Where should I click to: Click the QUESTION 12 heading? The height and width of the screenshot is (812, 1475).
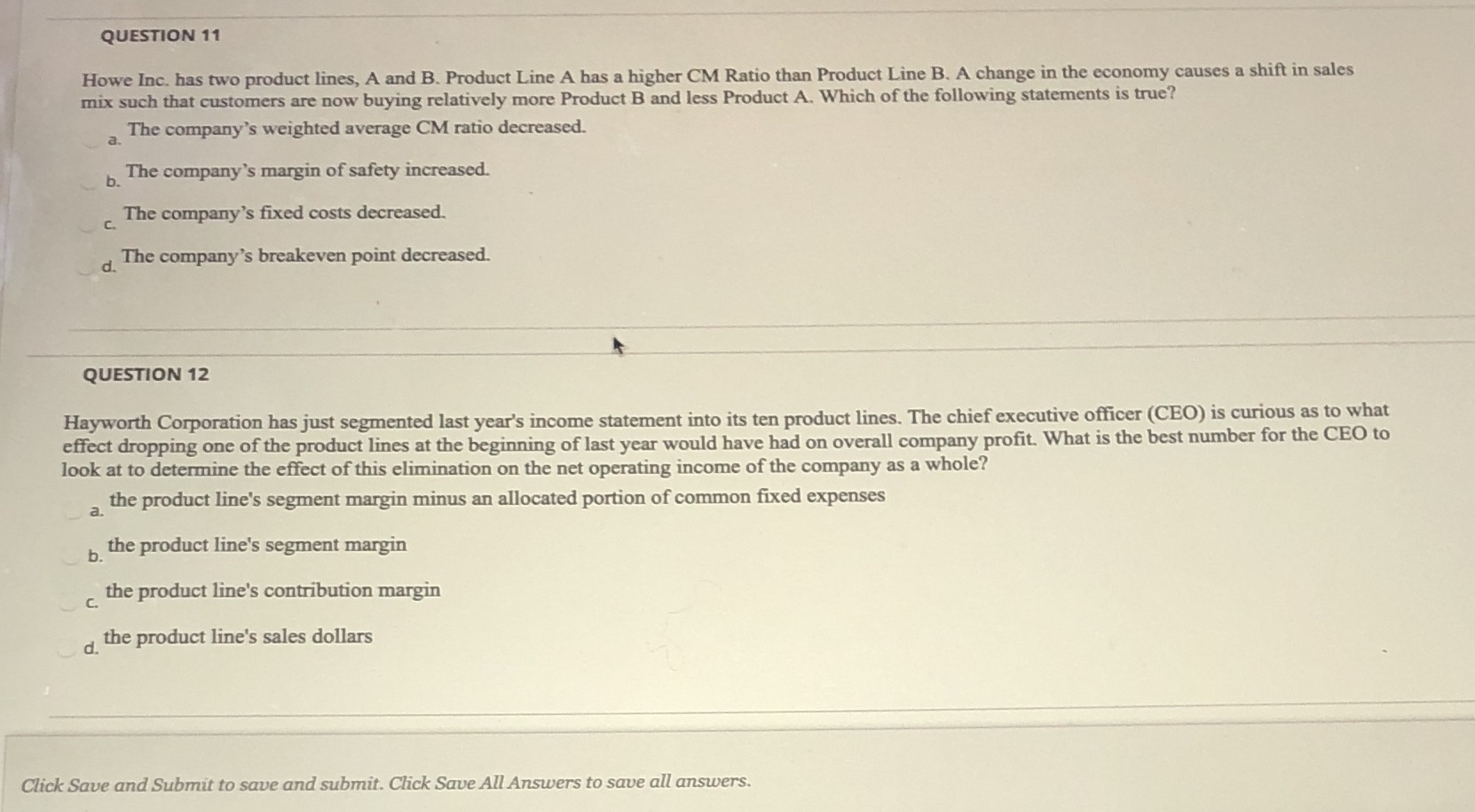[x=146, y=374]
